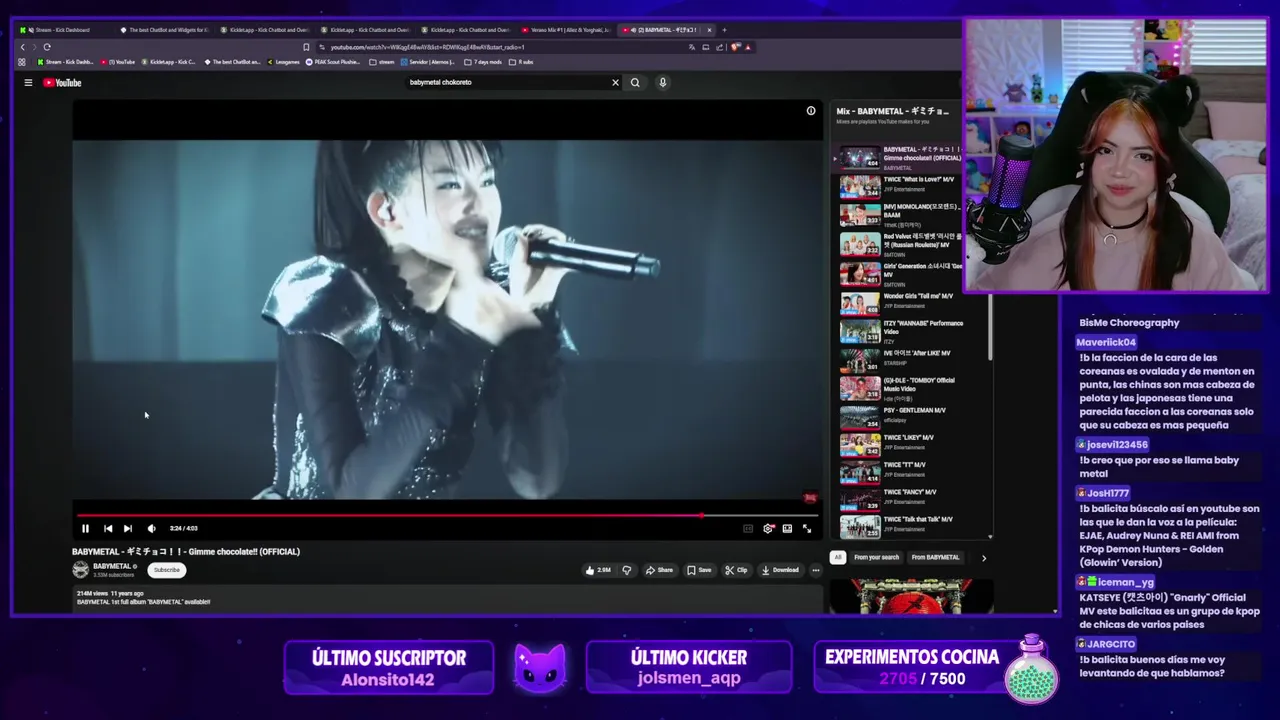This screenshot has width=1280, height=720.
Task: Open the player settings gear
Action: pos(768,528)
